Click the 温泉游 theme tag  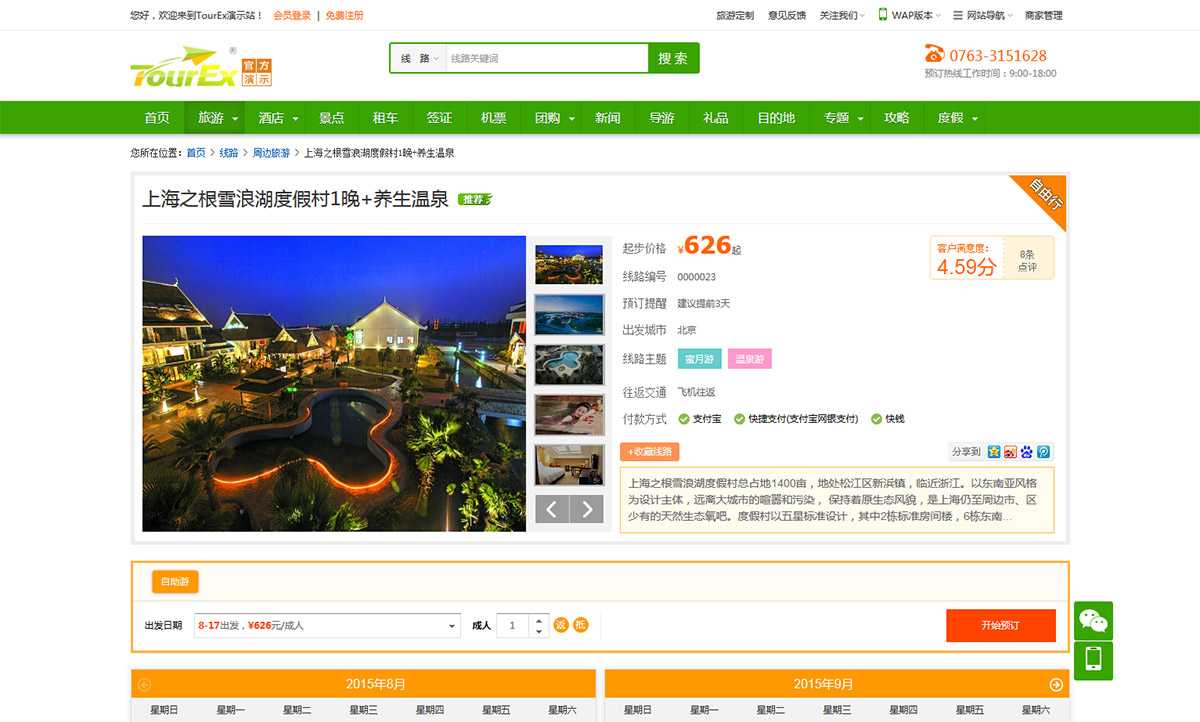pos(749,359)
